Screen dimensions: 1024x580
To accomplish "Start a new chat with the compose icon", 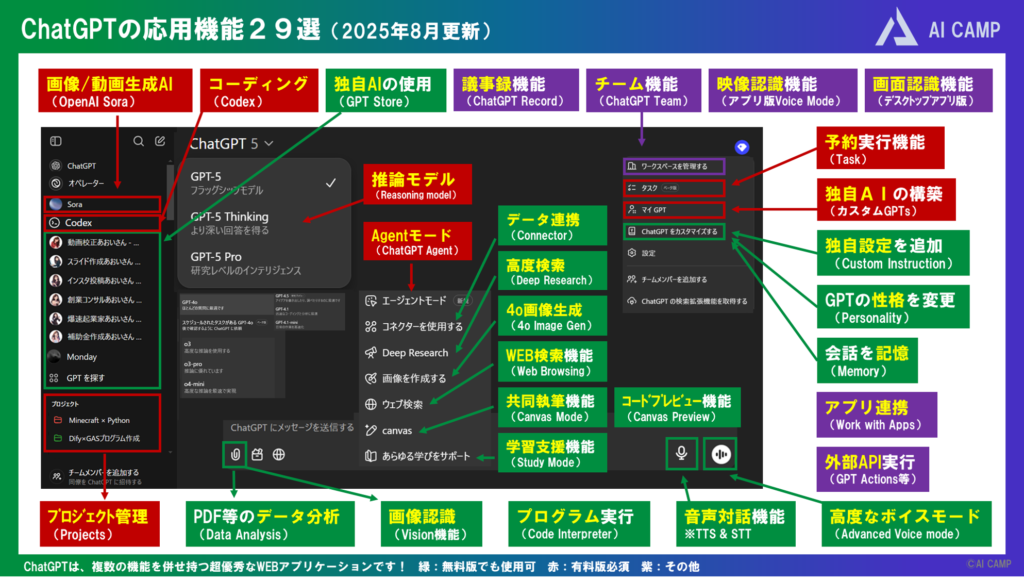I will [161, 141].
